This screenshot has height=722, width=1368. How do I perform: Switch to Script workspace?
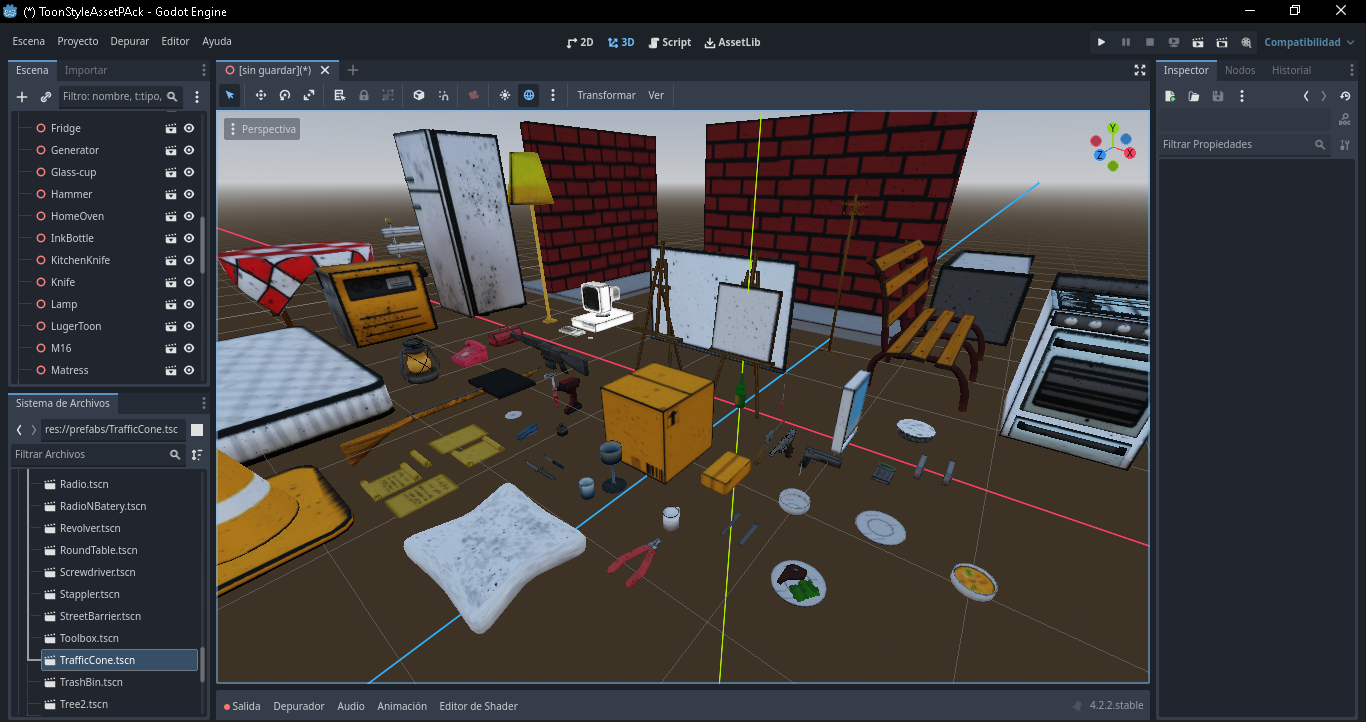(669, 42)
